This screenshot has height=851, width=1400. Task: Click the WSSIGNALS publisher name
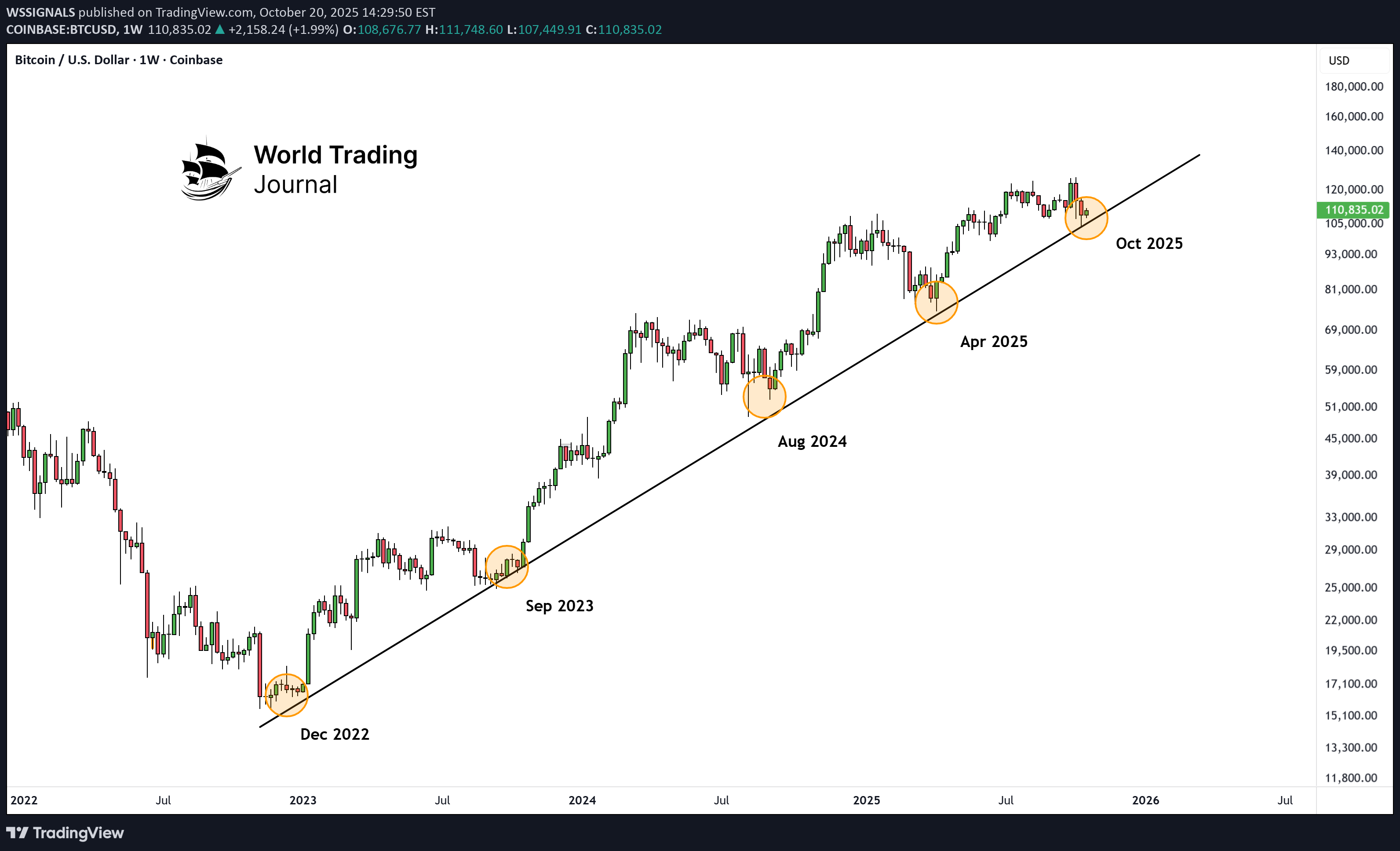click(x=40, y=12)
